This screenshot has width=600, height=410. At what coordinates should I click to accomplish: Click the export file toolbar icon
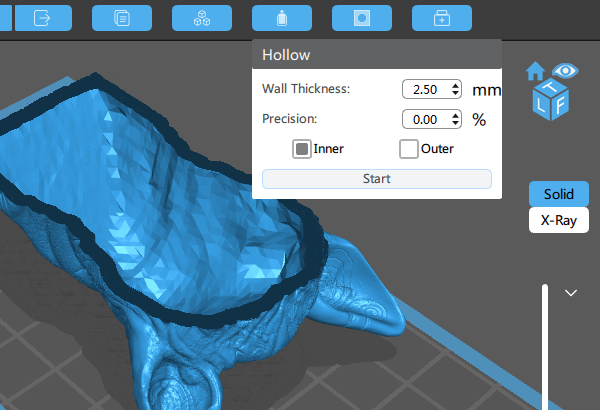coord(43,18)
